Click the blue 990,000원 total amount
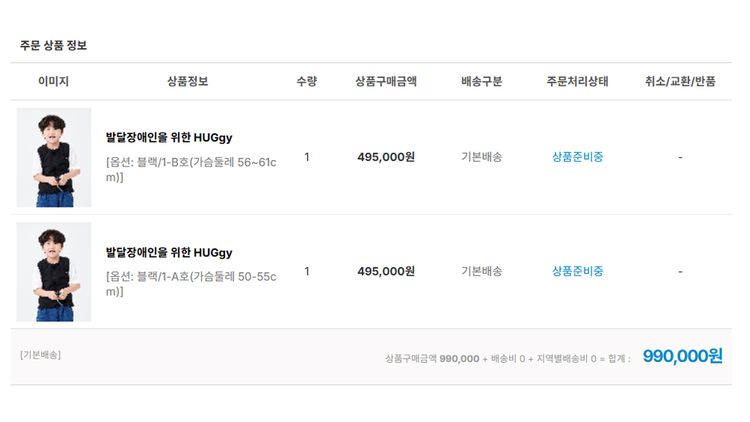750x422 pixels. tap(682, 356)
